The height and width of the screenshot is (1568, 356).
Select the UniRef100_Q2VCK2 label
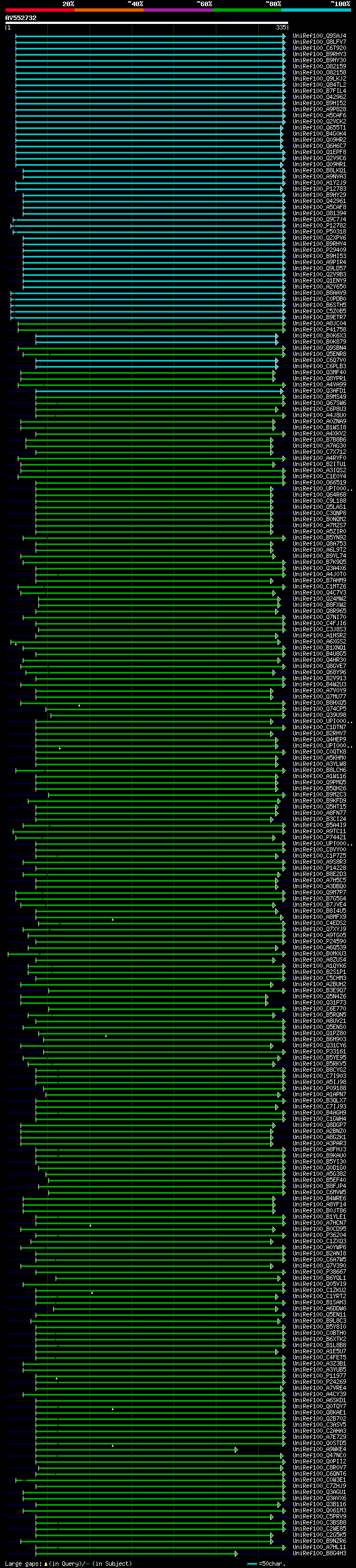coord(319,122)
